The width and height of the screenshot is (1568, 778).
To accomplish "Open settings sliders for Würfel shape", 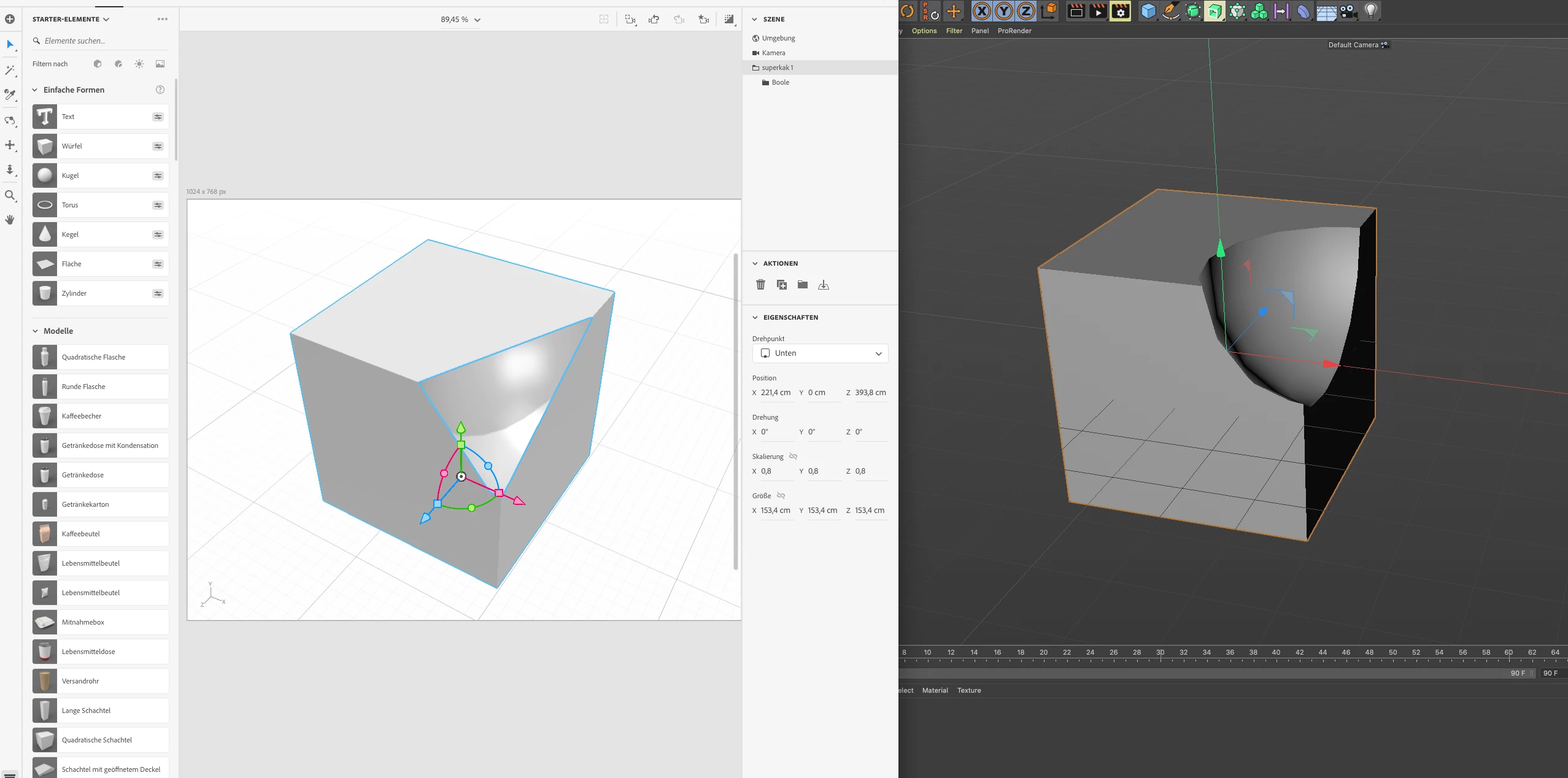I will (158, 146).
